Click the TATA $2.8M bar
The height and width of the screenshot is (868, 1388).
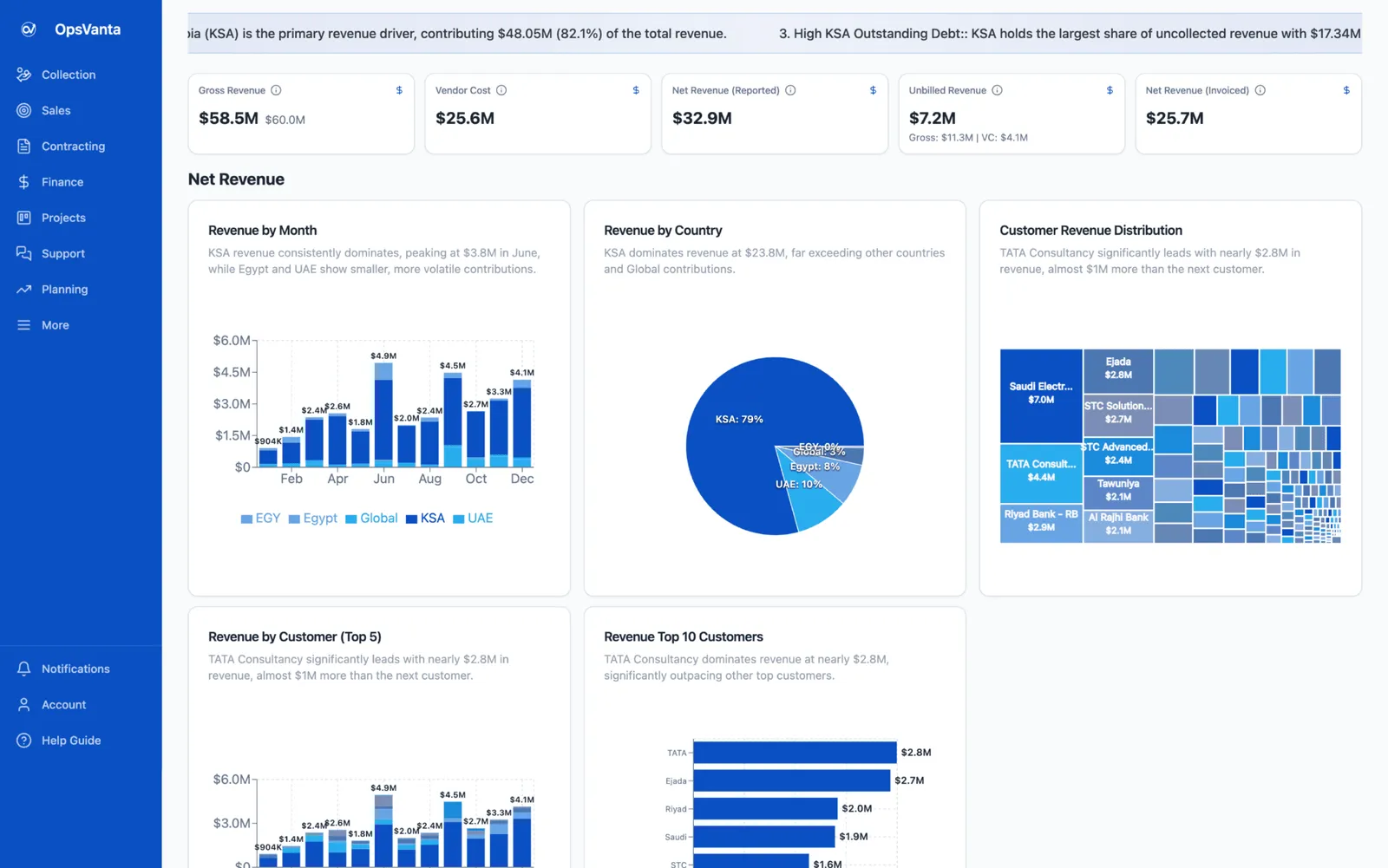[x=795, y=753]
